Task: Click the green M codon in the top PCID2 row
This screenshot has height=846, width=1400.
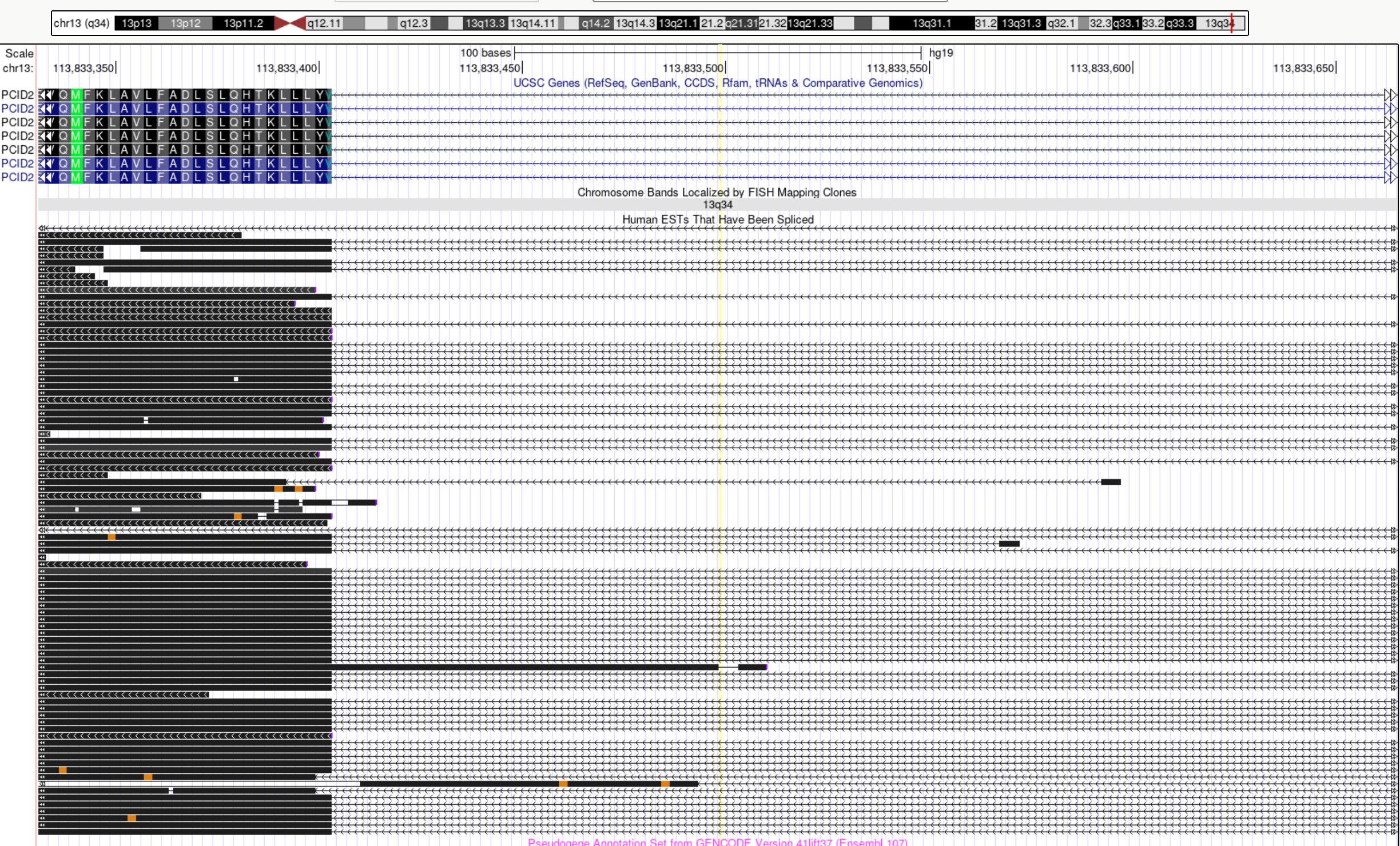Action: [x=75, y=95]
